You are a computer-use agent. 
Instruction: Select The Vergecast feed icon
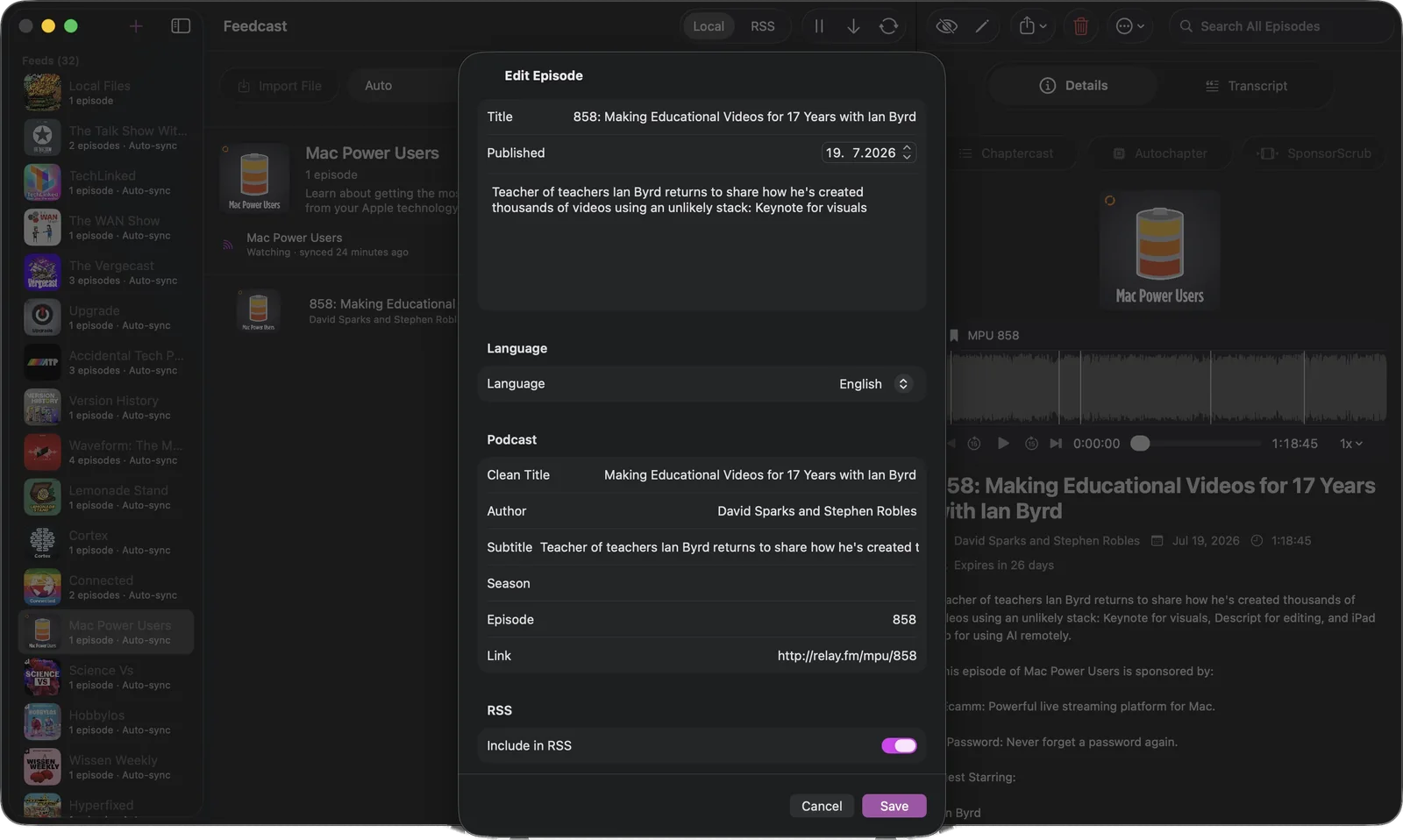pyautogui.click(x=42, y=273)
